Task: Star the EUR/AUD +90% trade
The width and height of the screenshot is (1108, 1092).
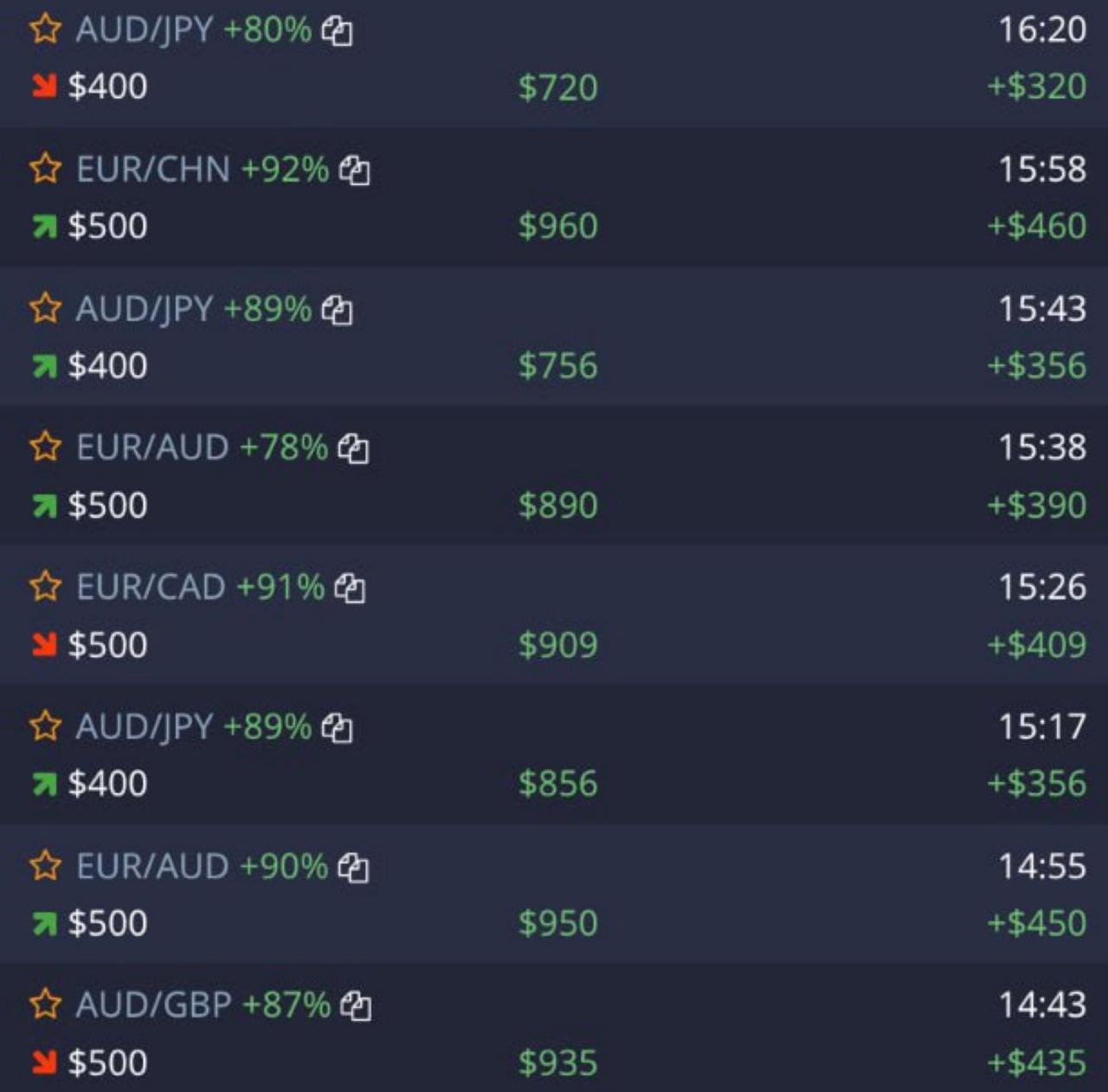Action: pos(45,865)
